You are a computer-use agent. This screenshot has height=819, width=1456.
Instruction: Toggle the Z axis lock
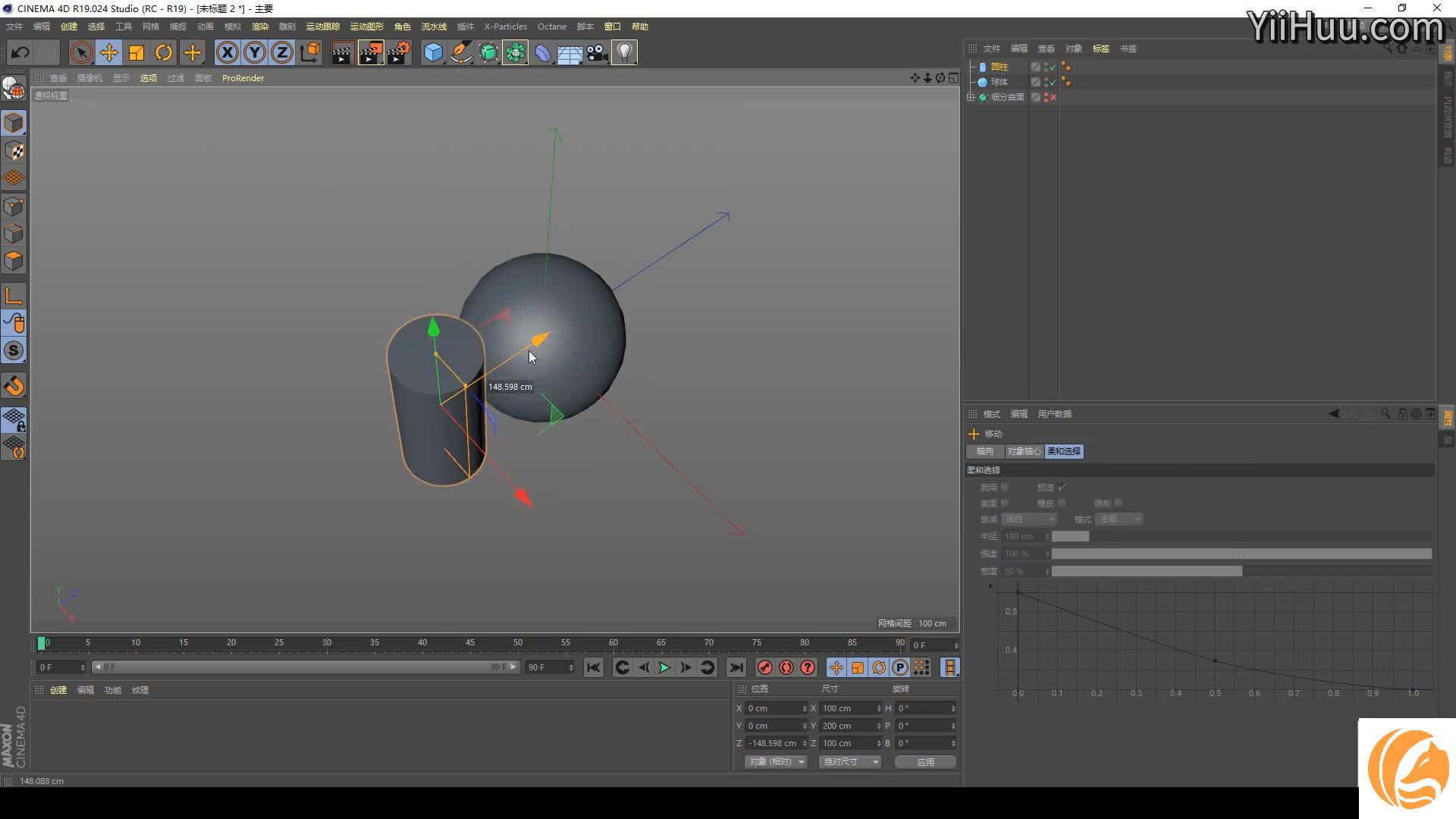(x=281, y=52)
